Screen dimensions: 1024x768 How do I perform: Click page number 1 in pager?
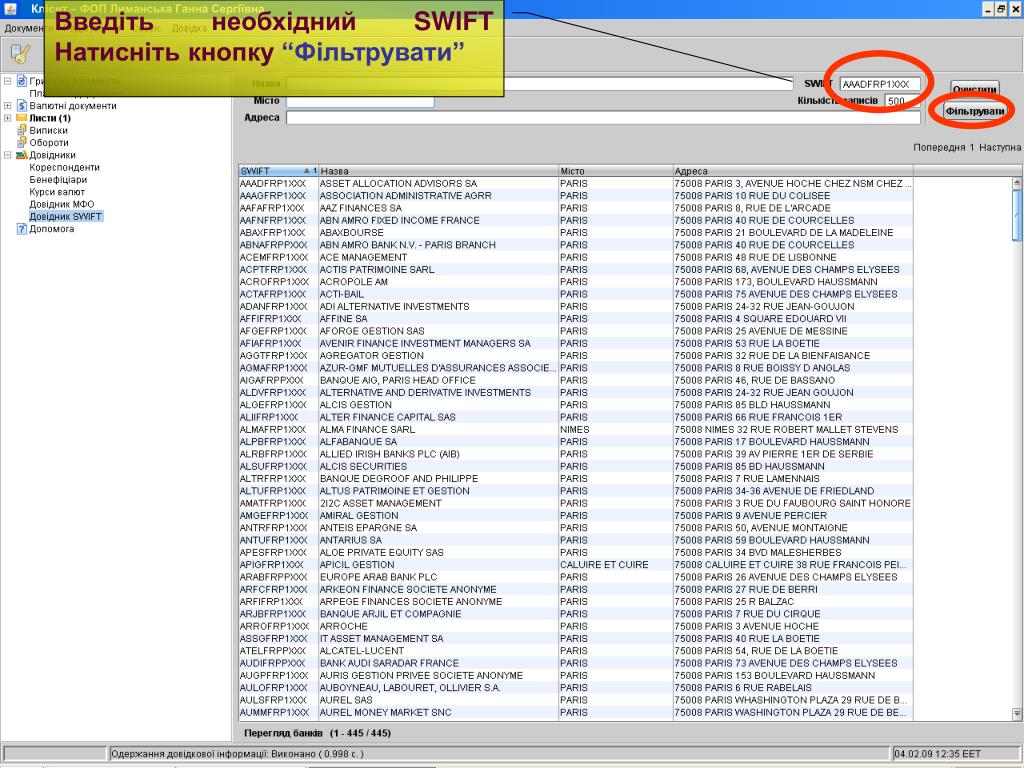point(972,148)
